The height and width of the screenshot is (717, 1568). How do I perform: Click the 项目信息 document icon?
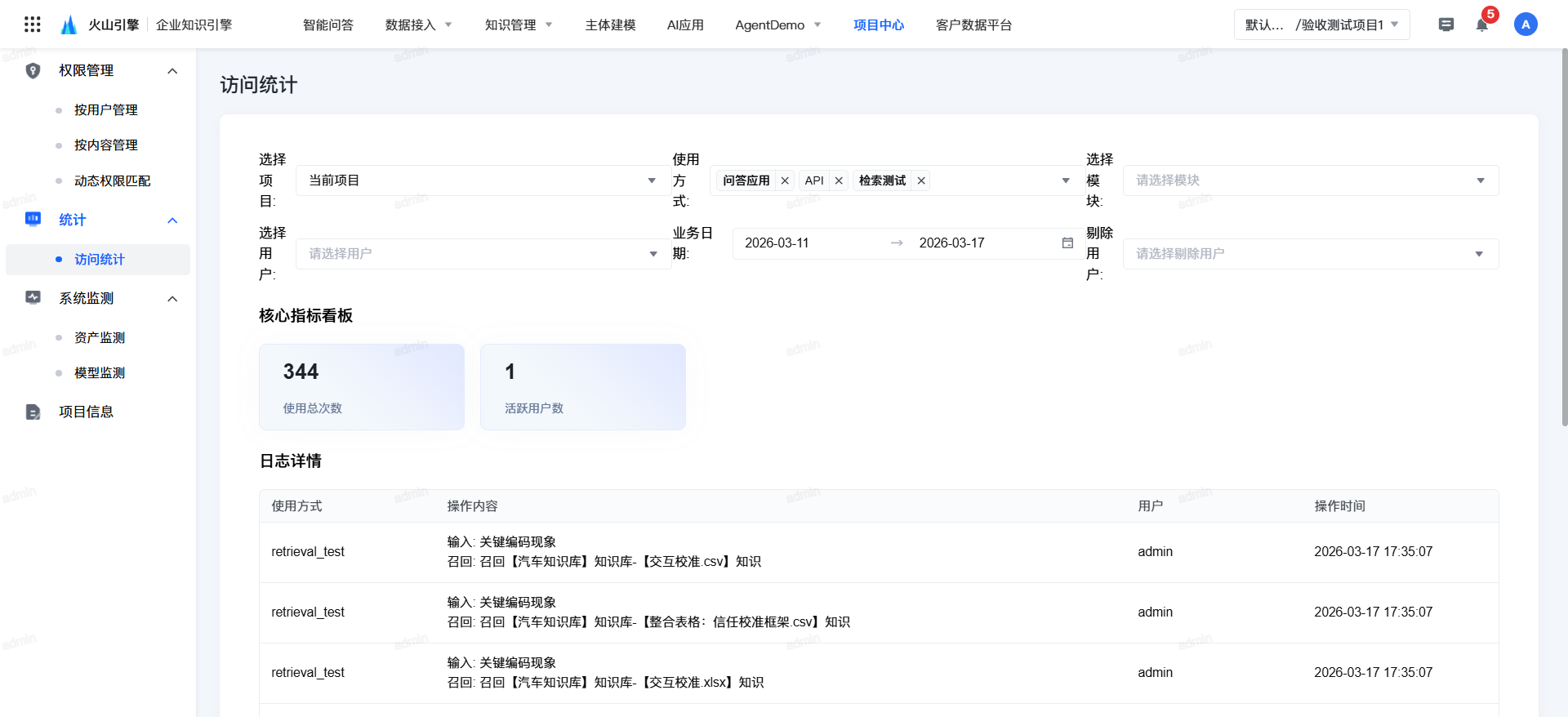33,412
